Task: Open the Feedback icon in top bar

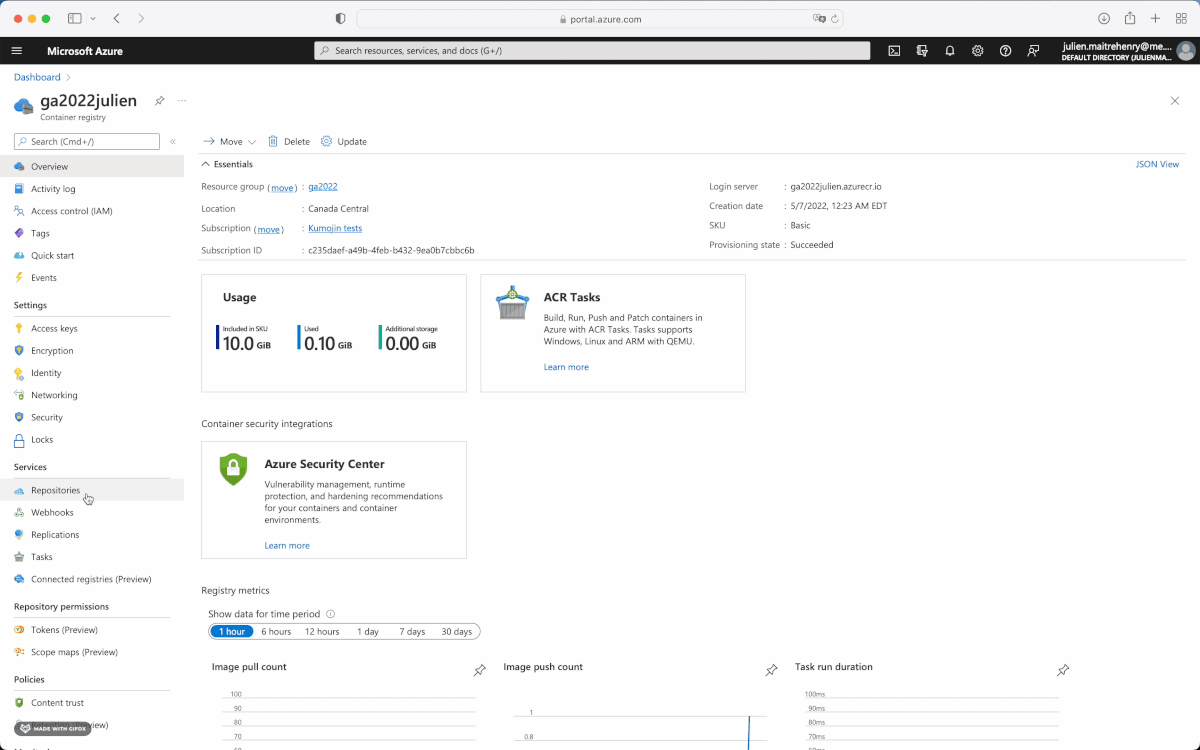Action: pyautogui.click(x=1034, y=51)
